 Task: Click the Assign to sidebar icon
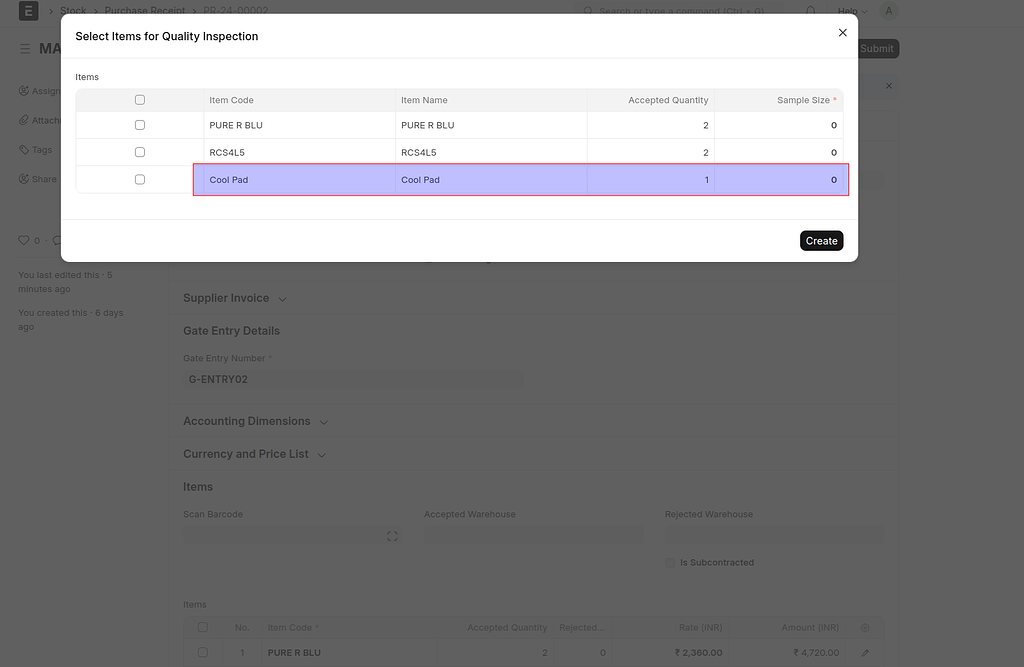[x=22, y=91]
